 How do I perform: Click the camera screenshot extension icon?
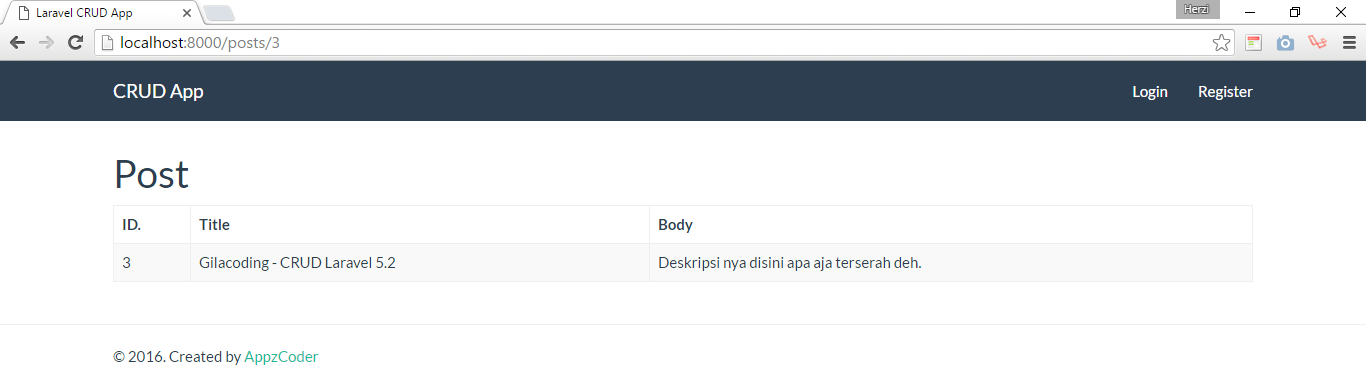[x=1285, y=43]
